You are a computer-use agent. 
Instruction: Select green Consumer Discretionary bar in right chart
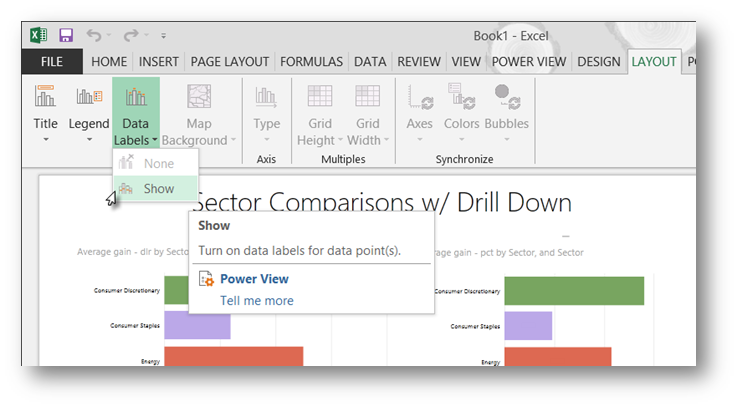tap(574, 291)
